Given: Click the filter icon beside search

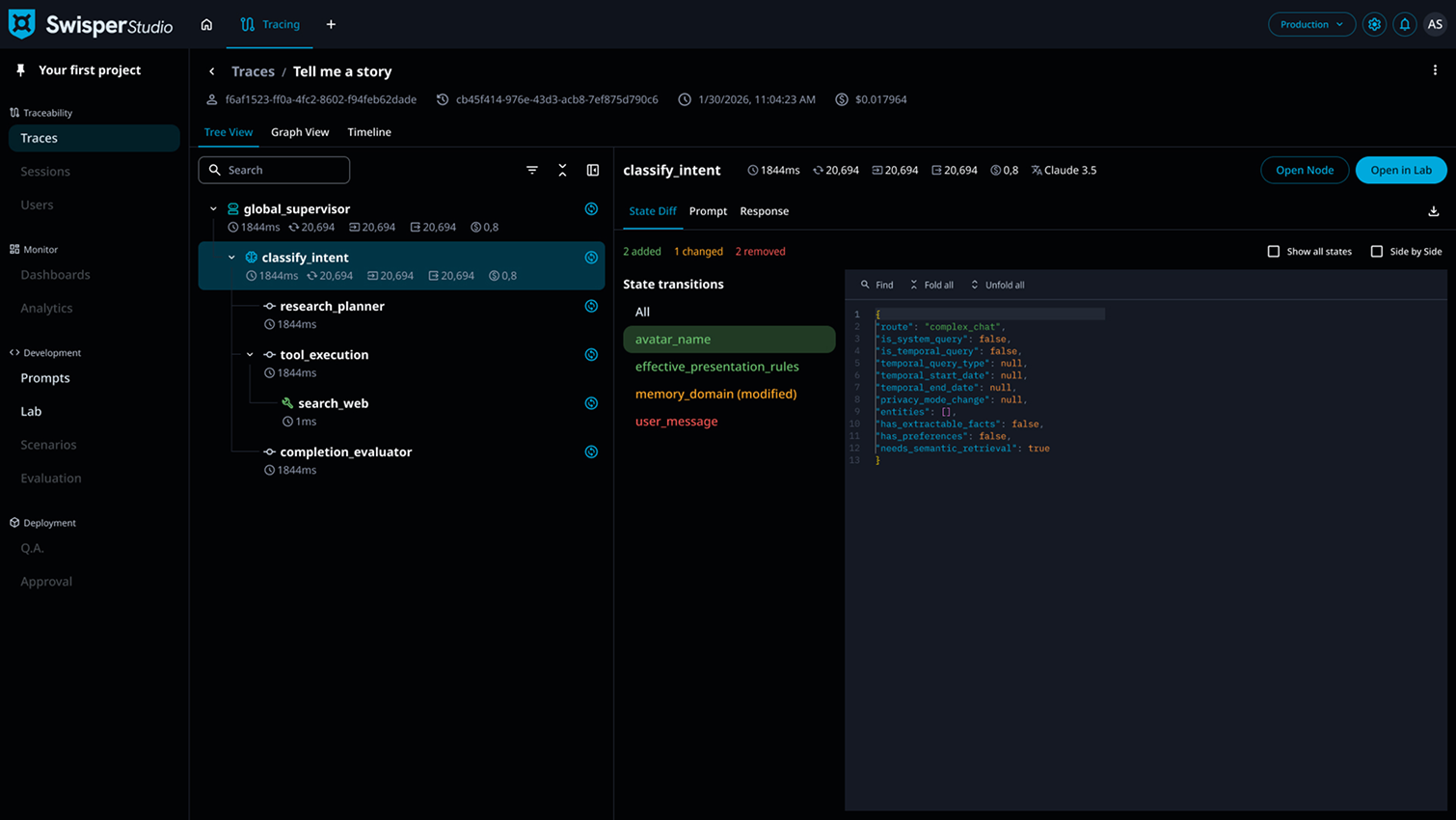Looking at the screenshot, I should [532, 170].
